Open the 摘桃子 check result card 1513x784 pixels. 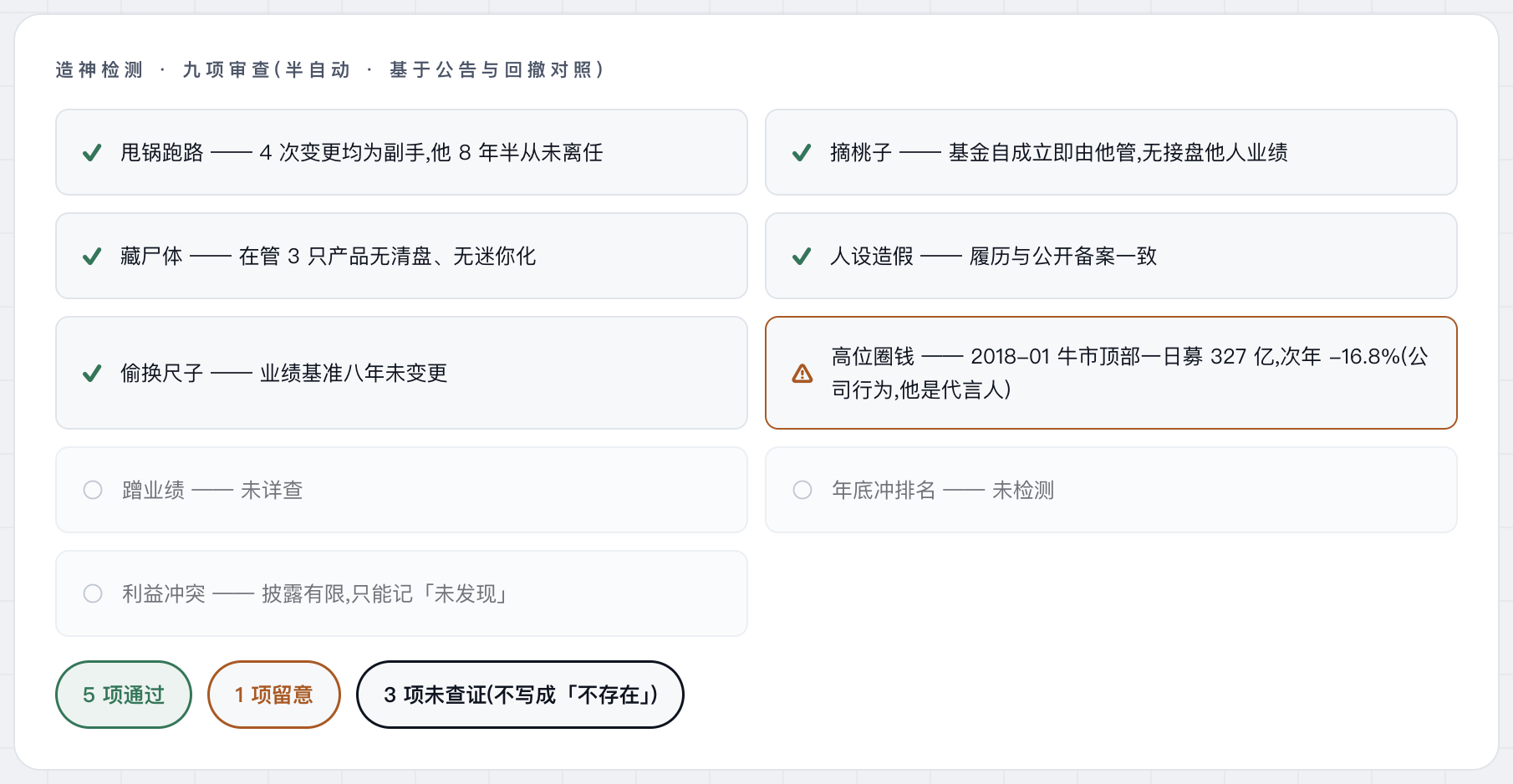coord(1111,152)
